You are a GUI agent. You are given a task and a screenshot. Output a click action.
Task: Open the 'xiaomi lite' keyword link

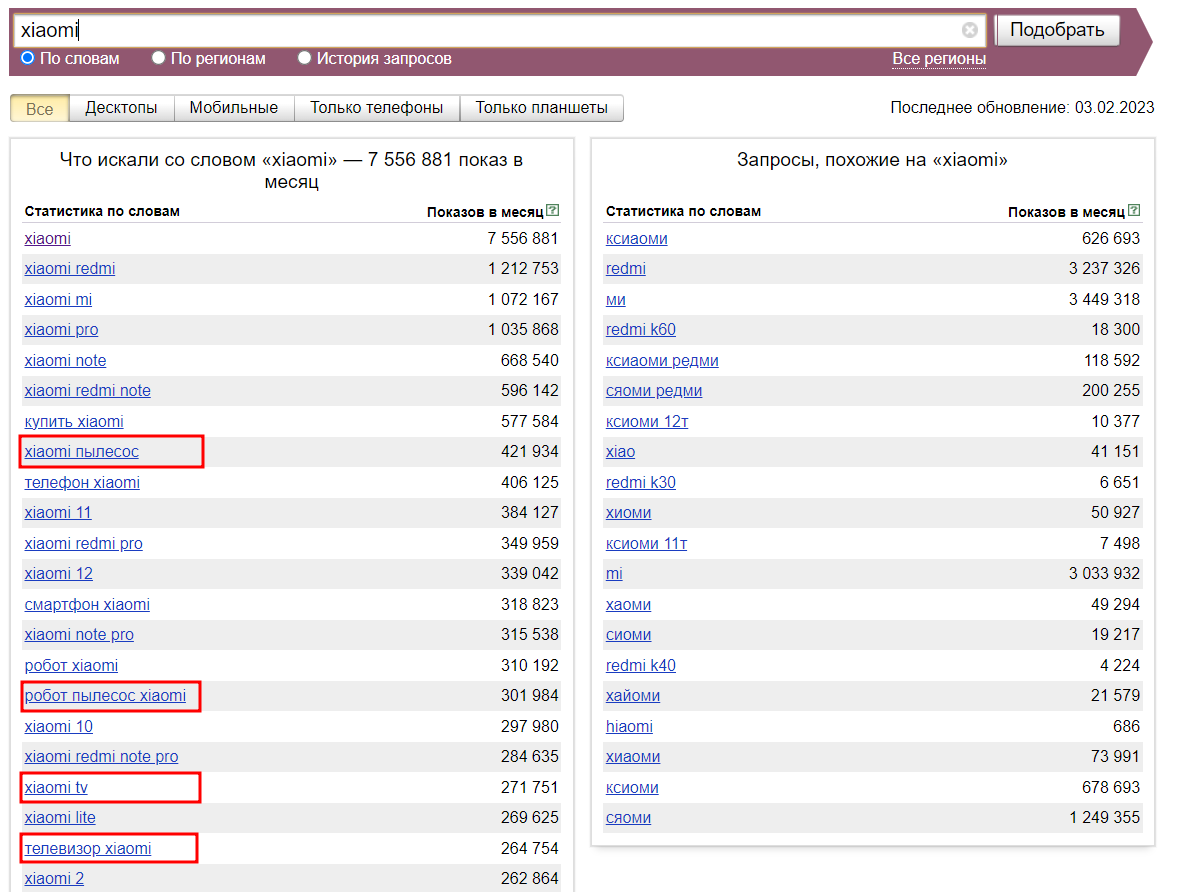point(60,818)
